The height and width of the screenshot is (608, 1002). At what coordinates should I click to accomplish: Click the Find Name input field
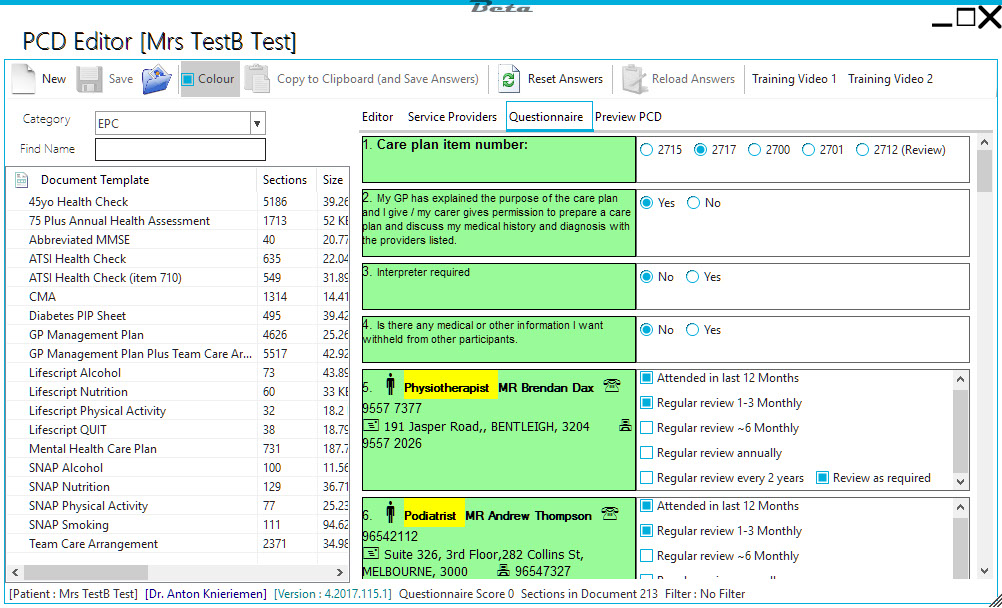(x=180, y=149)
